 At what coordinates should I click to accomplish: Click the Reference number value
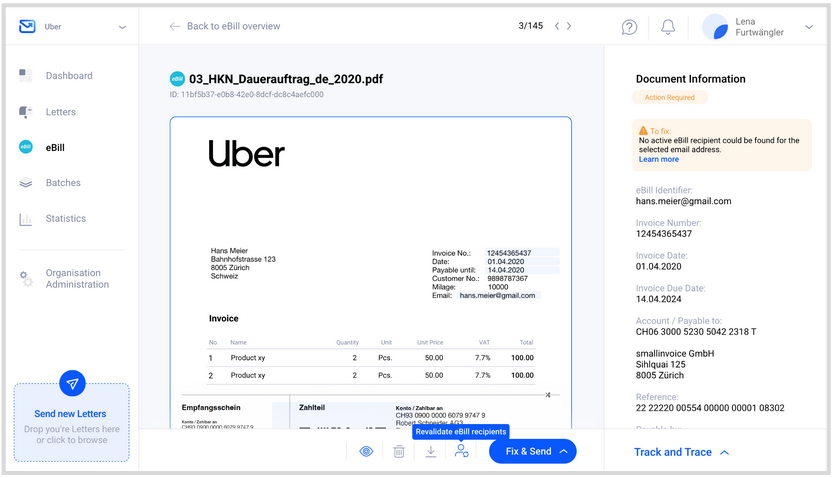[710, 408]
